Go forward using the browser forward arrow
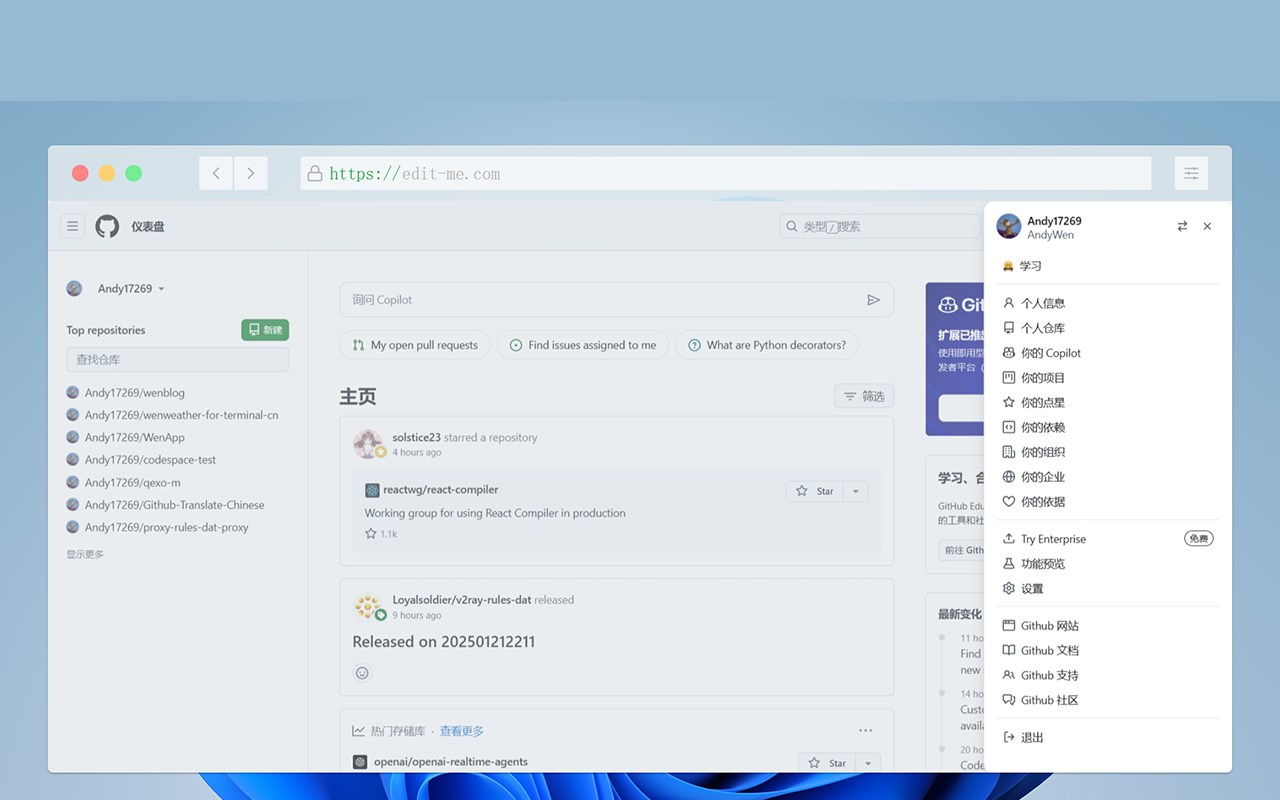This screenshot has width=1280, height=800. pyautogui.click(x=250, y=173)
